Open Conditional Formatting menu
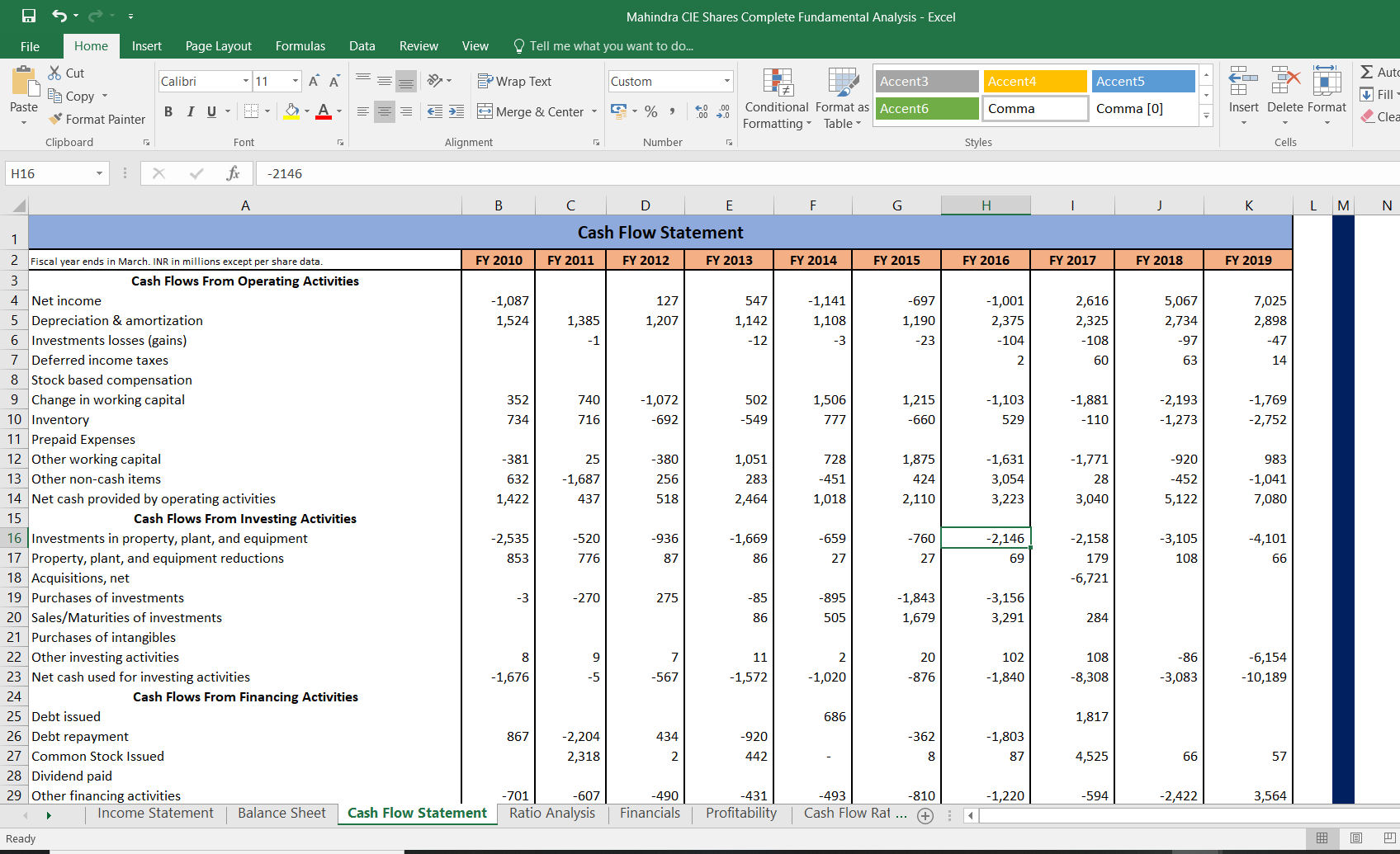 pyautogui.click(x=777, y=98)
